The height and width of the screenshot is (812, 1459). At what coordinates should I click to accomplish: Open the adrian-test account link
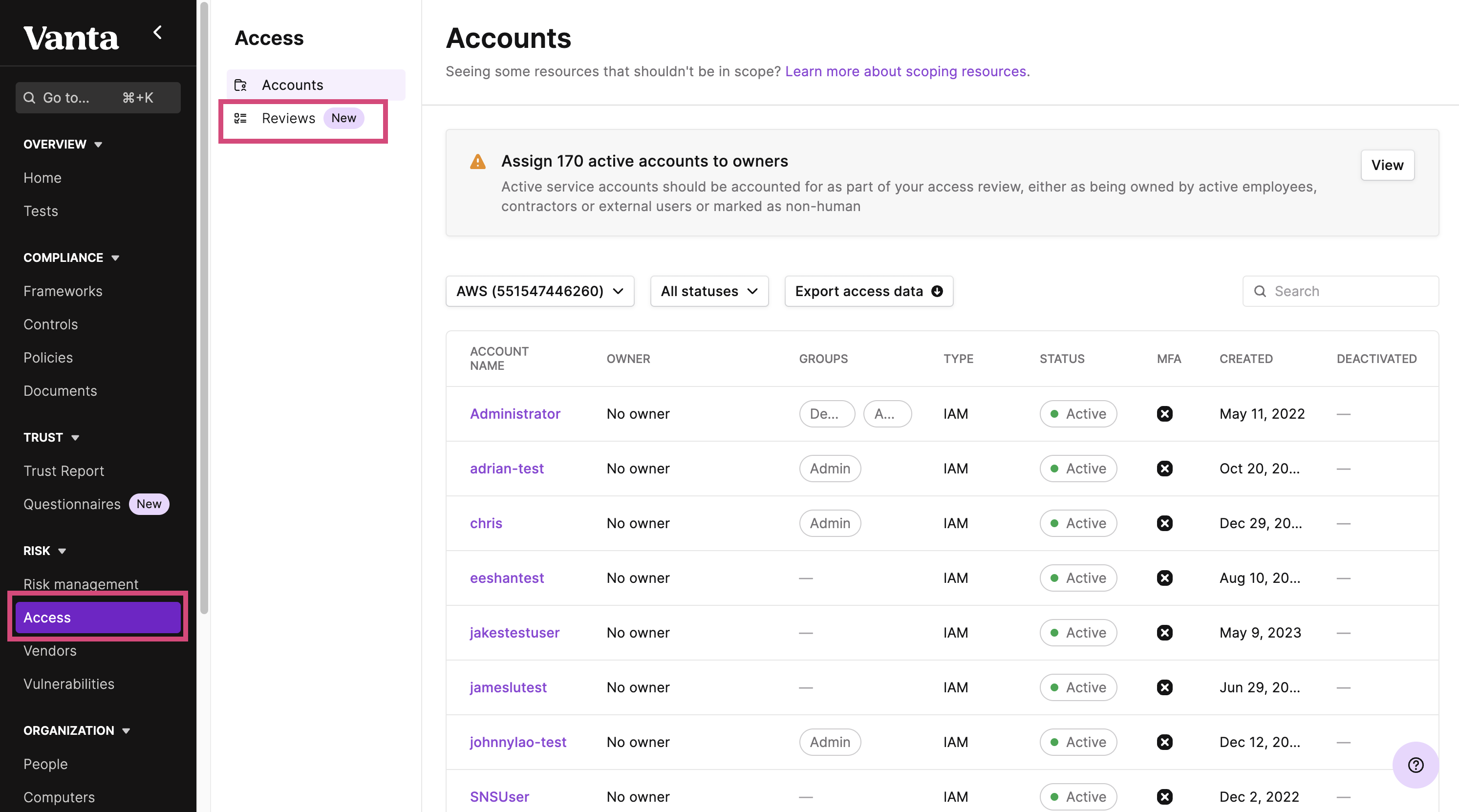pos(506,469)
